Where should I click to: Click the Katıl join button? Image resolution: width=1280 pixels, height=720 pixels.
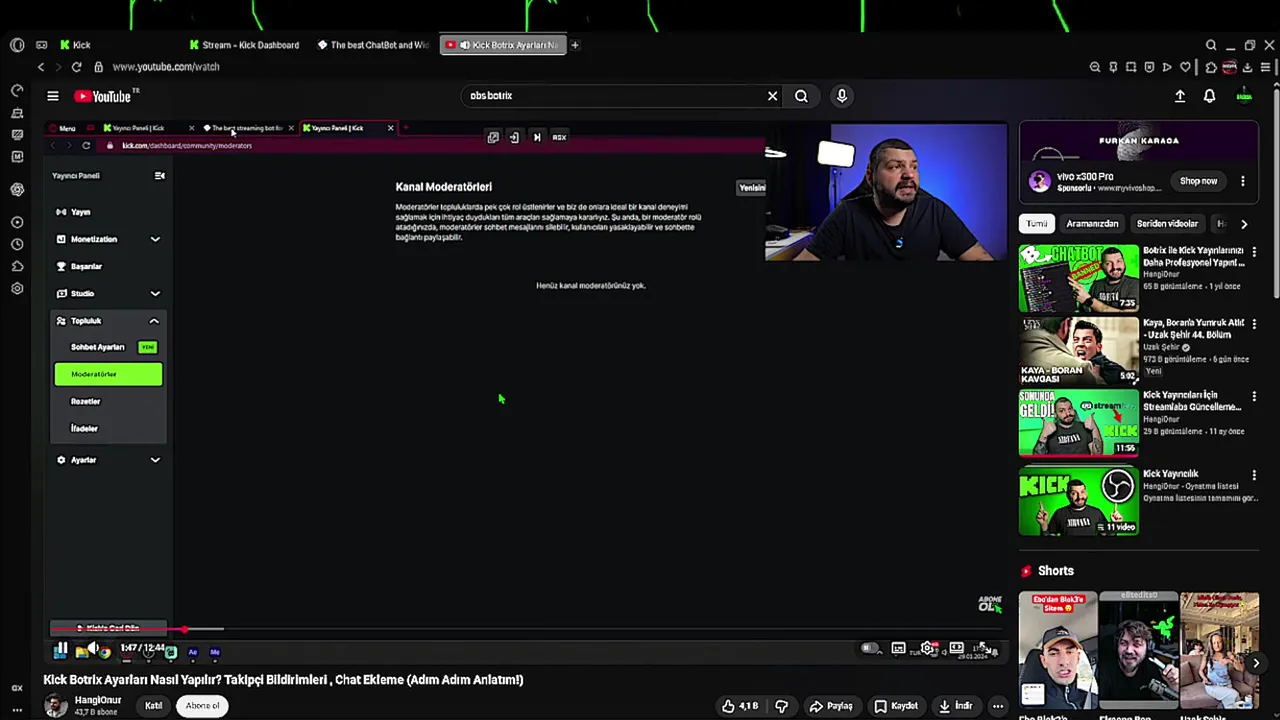click(153, 706)
